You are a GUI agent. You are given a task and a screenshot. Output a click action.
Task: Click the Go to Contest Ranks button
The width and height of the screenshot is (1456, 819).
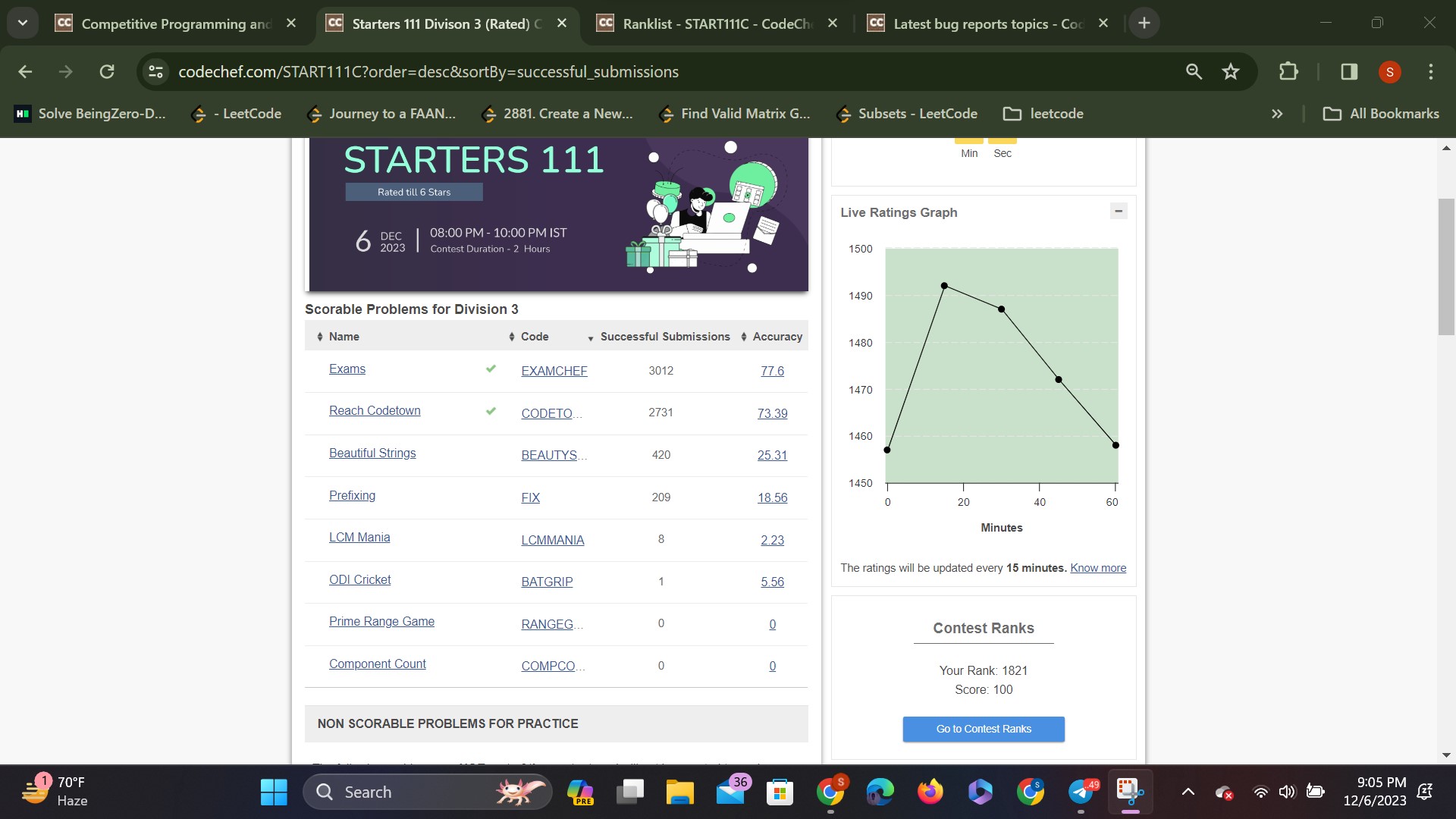pyautogui.click(x=983, y=729)
